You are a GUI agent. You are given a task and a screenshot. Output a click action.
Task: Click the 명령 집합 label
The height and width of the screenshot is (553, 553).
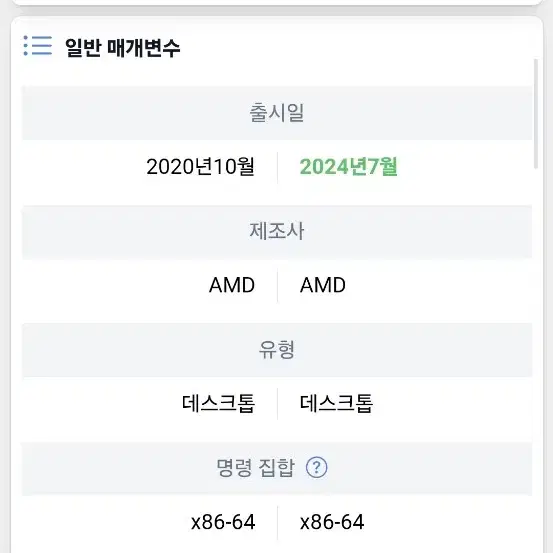255,468
